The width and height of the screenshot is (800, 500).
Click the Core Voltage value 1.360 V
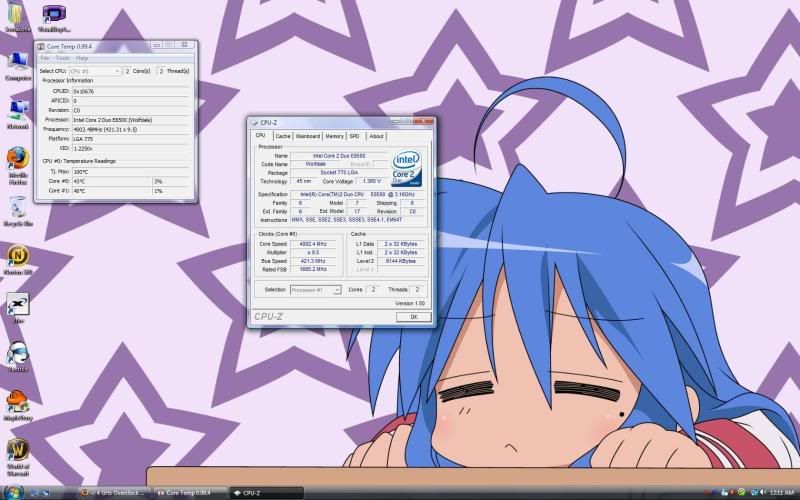pos(372,181)
